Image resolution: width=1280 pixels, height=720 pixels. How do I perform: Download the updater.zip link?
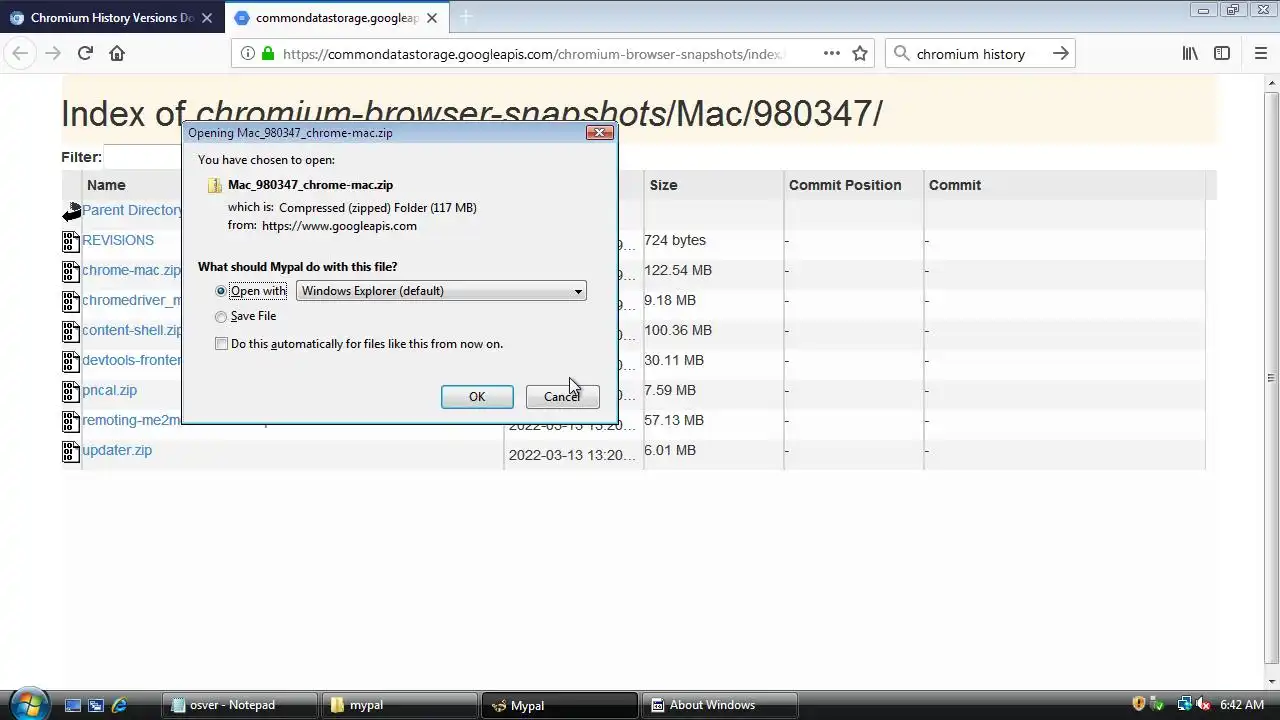(x=117, y=450)
